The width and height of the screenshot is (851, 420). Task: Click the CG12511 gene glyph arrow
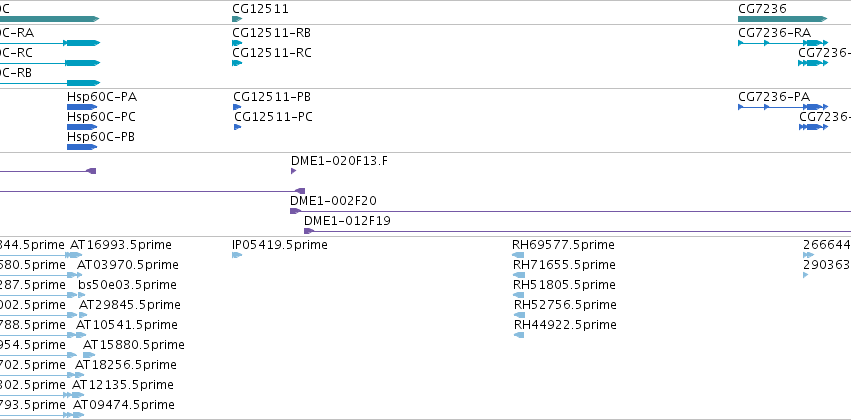click(237, 19)
